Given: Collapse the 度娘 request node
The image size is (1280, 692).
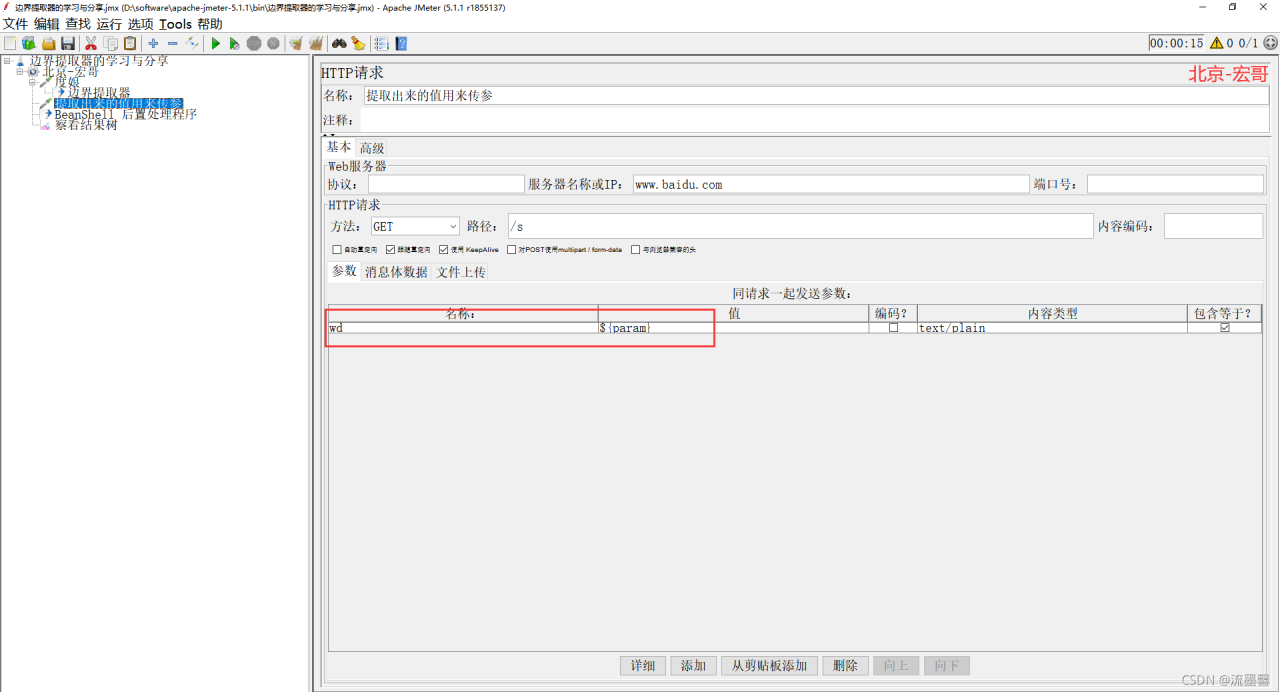Looking at the screenshot, I should (33, 82).
